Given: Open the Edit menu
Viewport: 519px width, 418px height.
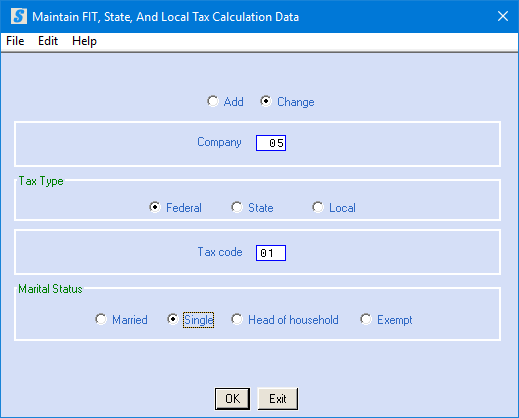Looking at the screenshot, I should pyautogui.click(x=48, y=41).
